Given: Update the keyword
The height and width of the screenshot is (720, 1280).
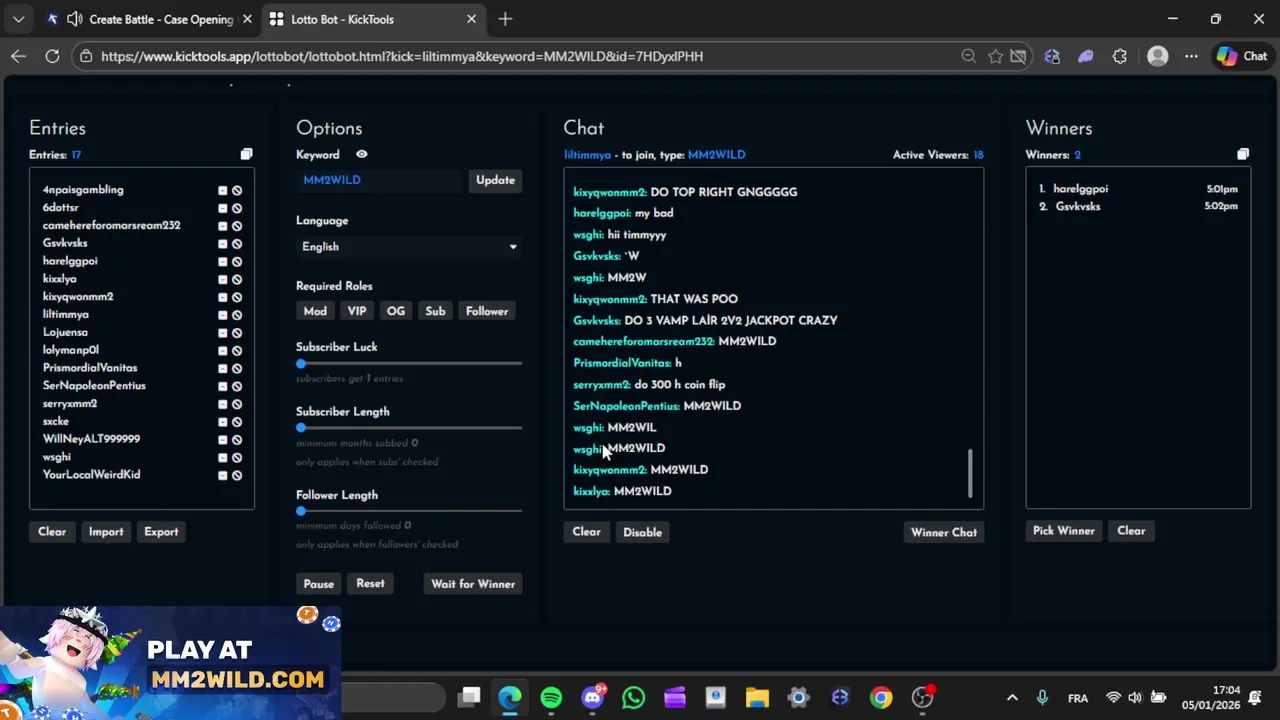Looking at the screenshot, I should coord(495,180).
